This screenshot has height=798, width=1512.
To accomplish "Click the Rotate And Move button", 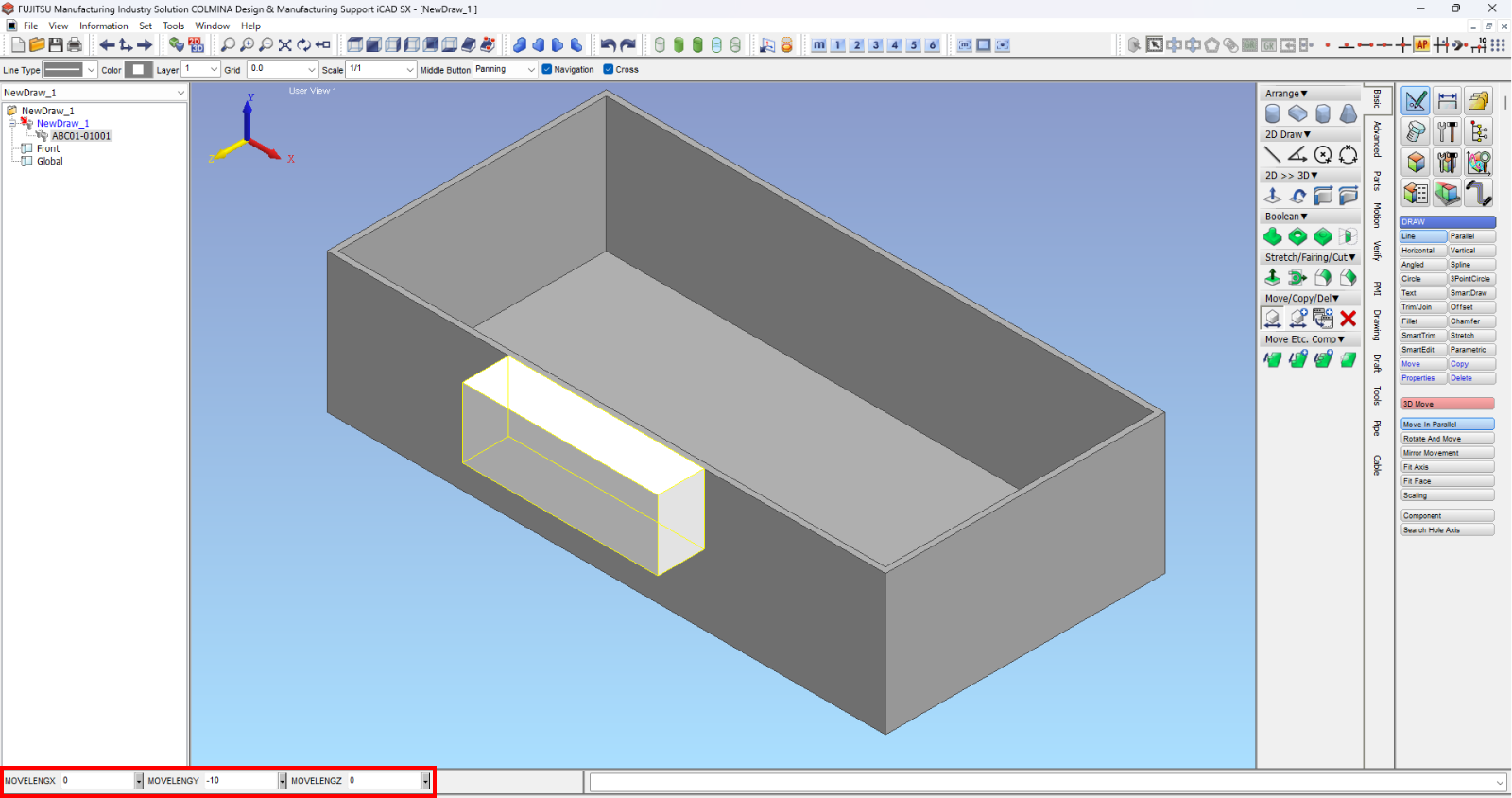I will (1446, 439).
